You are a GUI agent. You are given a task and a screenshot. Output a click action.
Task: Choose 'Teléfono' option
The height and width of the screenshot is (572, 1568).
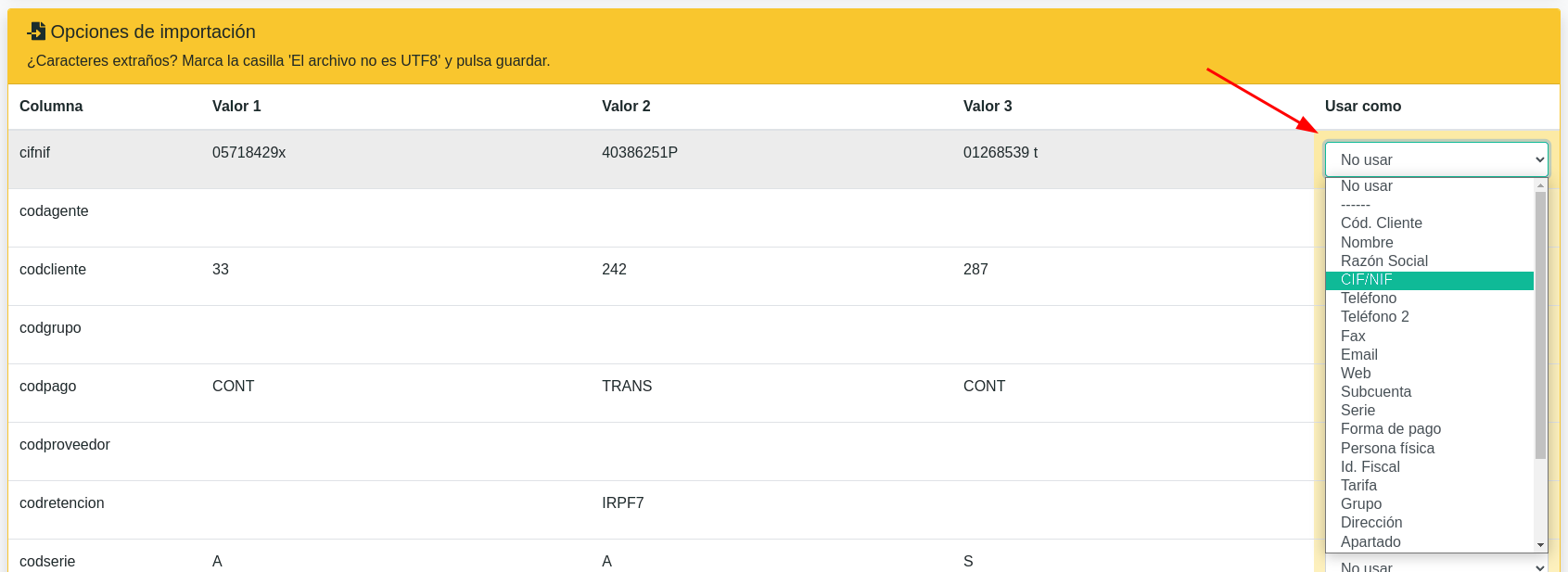pos(1430,299)
